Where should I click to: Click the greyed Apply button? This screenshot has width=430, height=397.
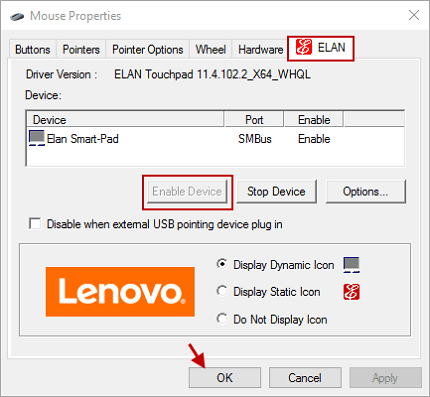(x=385, y=378)
